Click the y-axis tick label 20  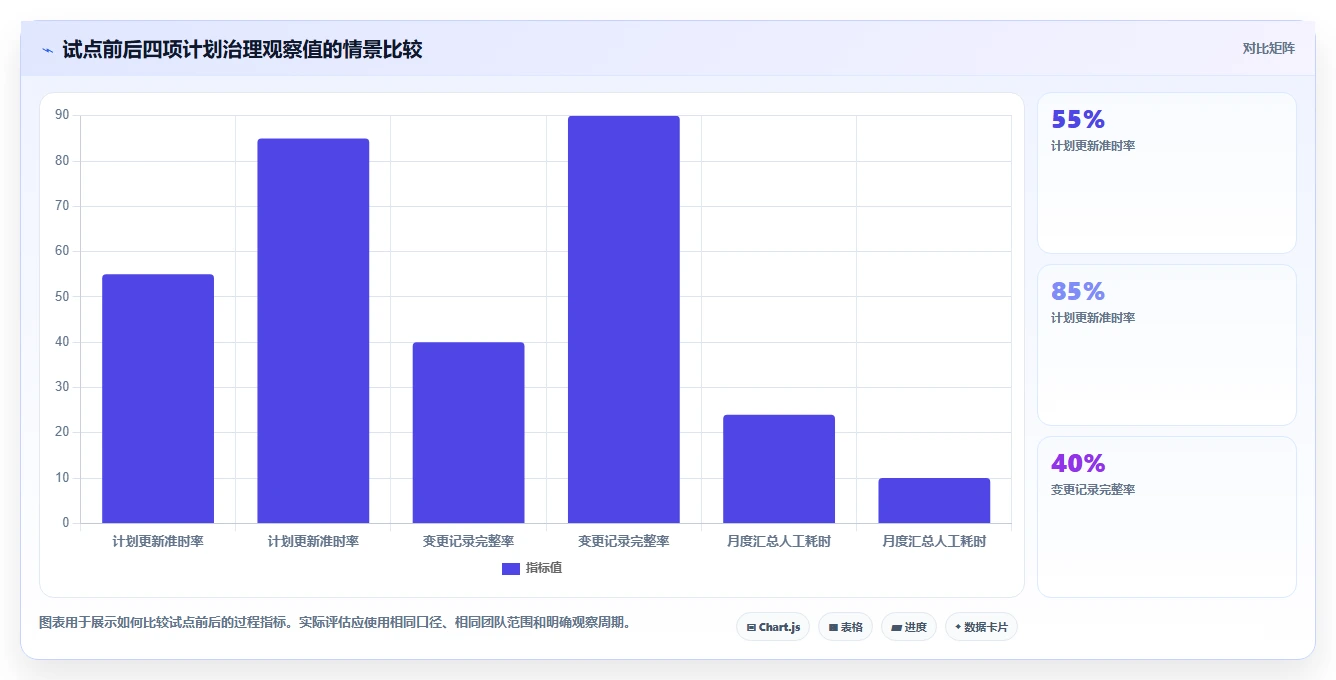click(62, 433)
